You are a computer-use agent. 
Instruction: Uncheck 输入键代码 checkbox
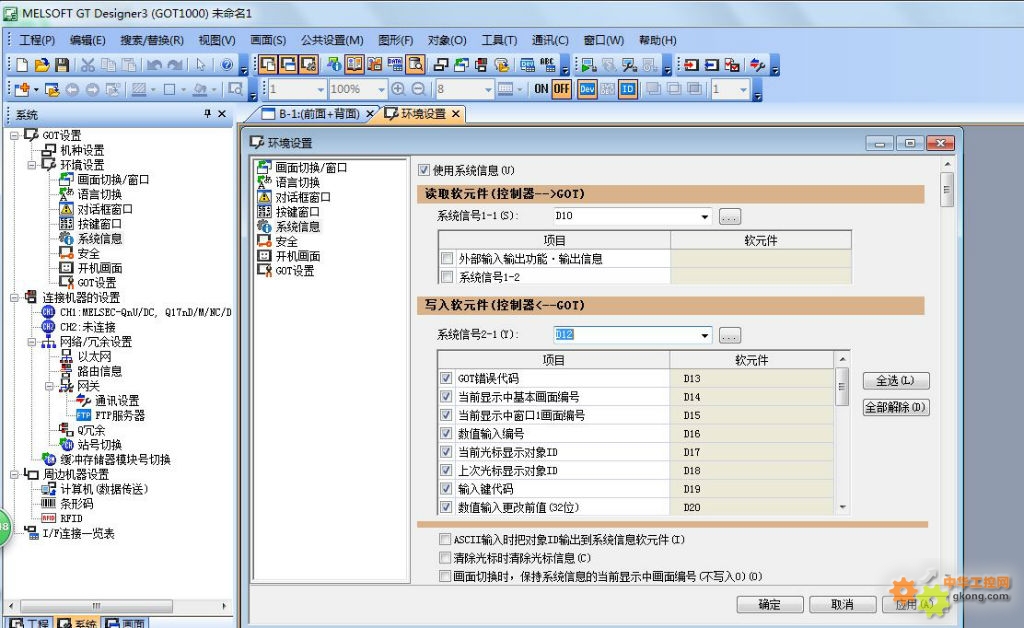447,488
